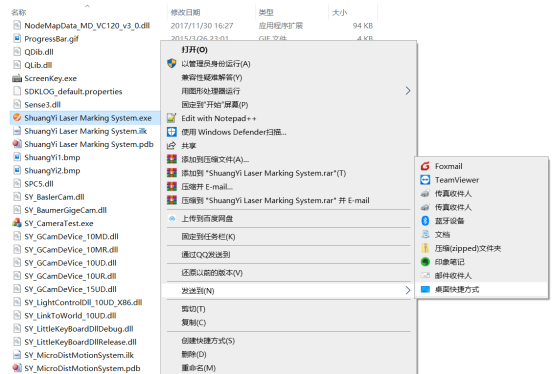The image size is (553, 374).
Task: Select SY_GCamDeVice_10MD.dll file
Action: [x=71, y=236]
